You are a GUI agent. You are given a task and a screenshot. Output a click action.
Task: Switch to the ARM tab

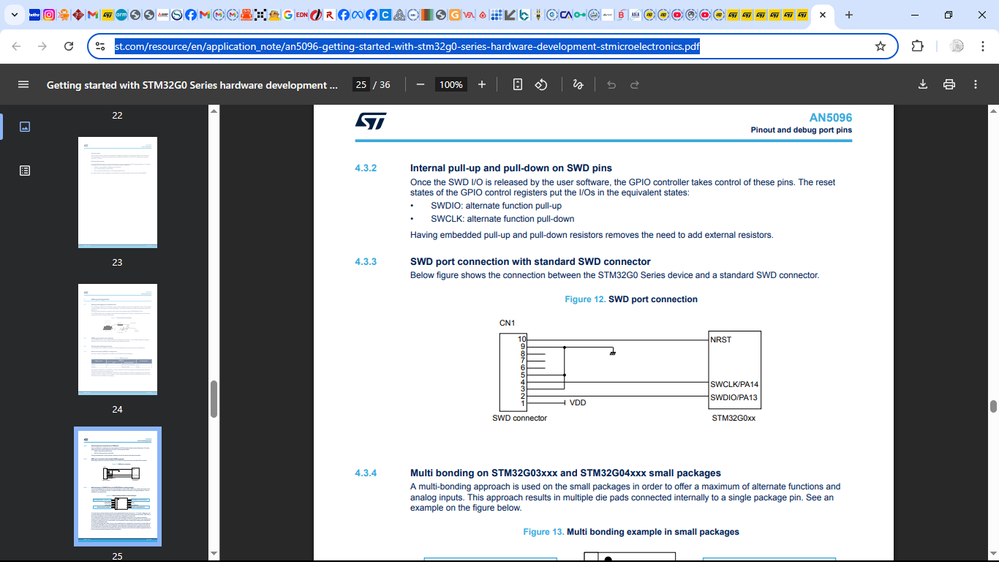pyautogui.click(x=121, y=15)
